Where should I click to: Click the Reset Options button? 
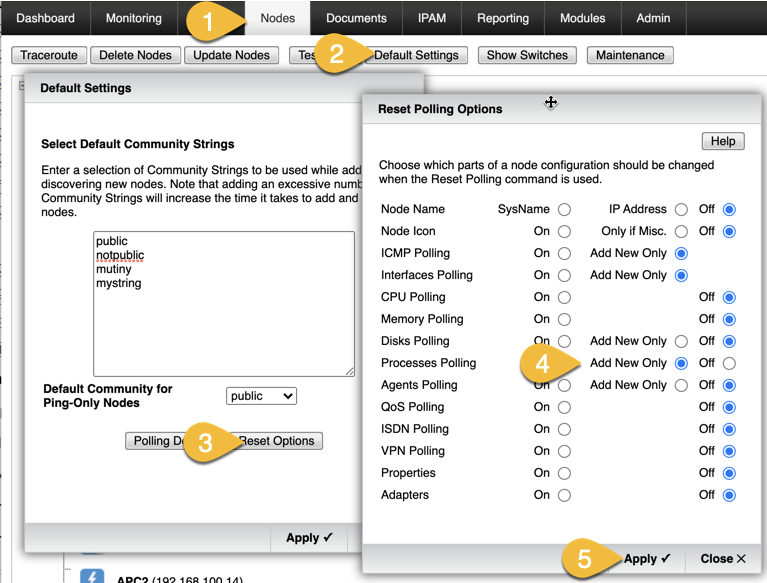(277, 441)
